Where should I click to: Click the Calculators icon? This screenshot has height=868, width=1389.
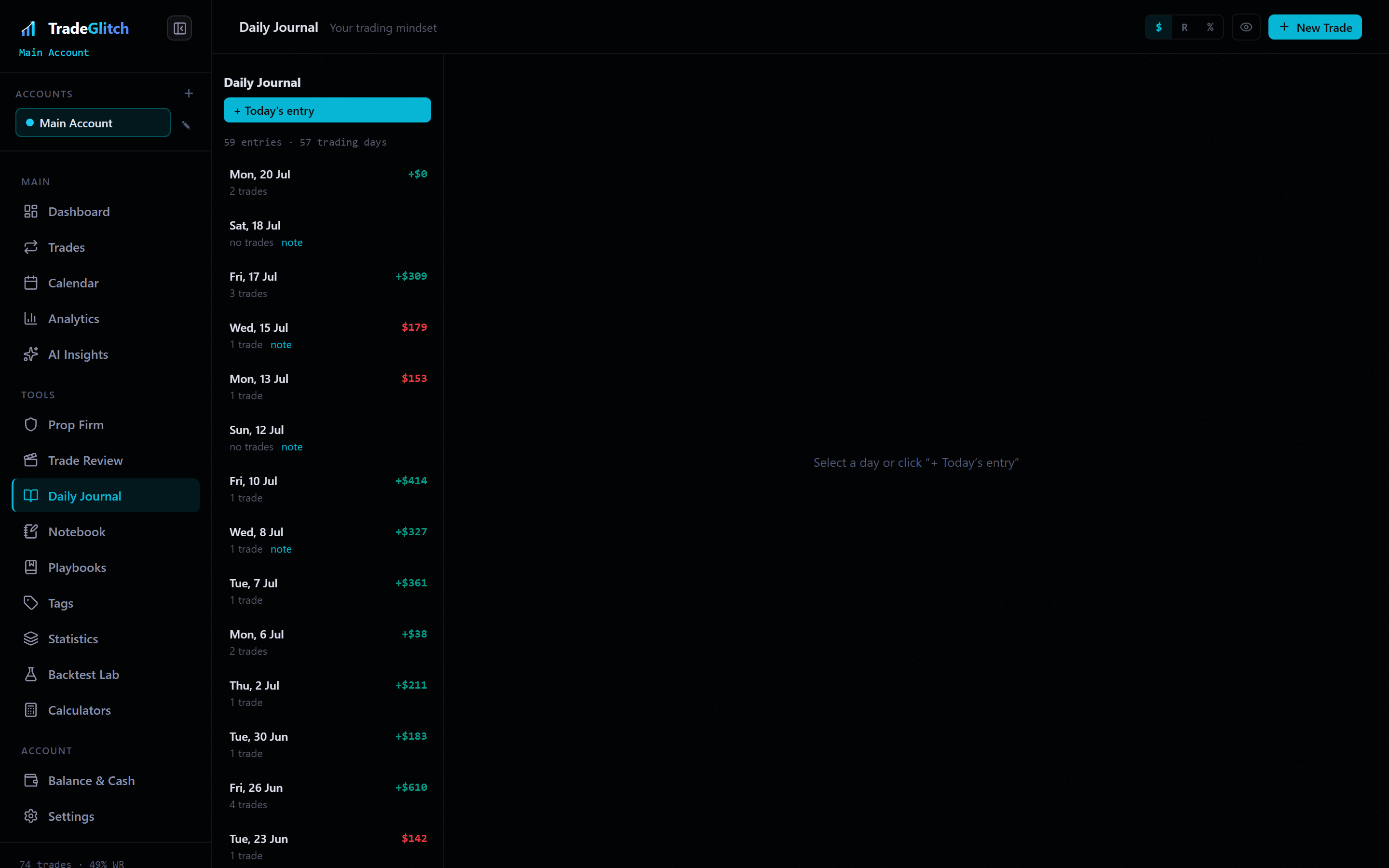[x=31, y=709]
